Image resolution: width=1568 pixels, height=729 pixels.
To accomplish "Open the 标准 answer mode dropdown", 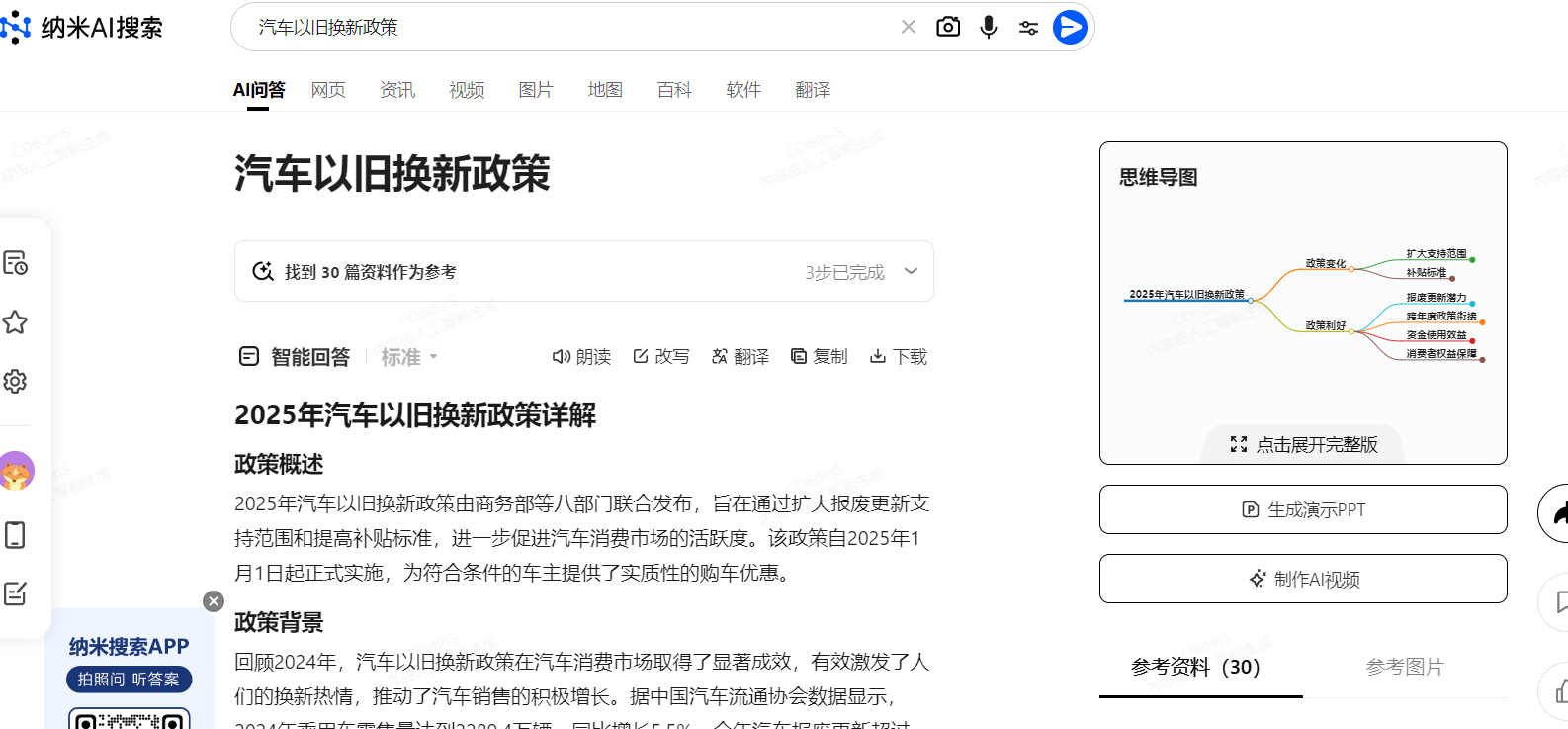I will [409, 357].
